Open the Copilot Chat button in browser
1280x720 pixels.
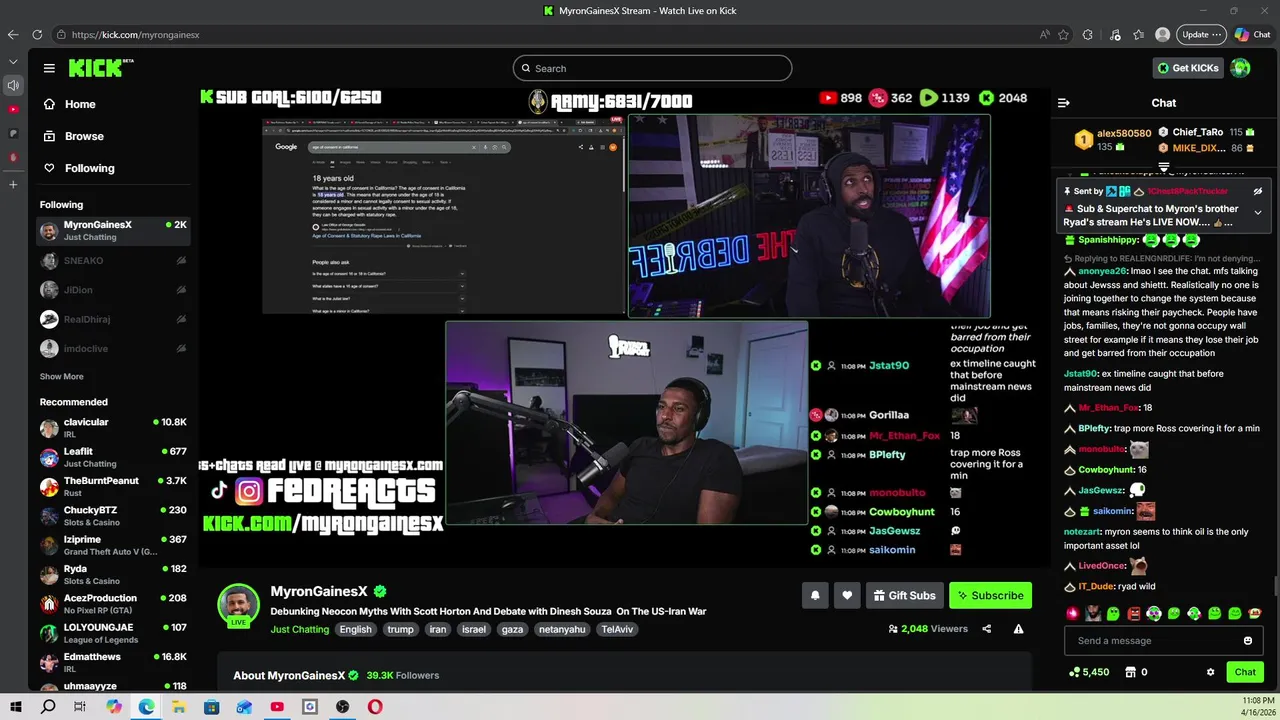(1253, 34)
